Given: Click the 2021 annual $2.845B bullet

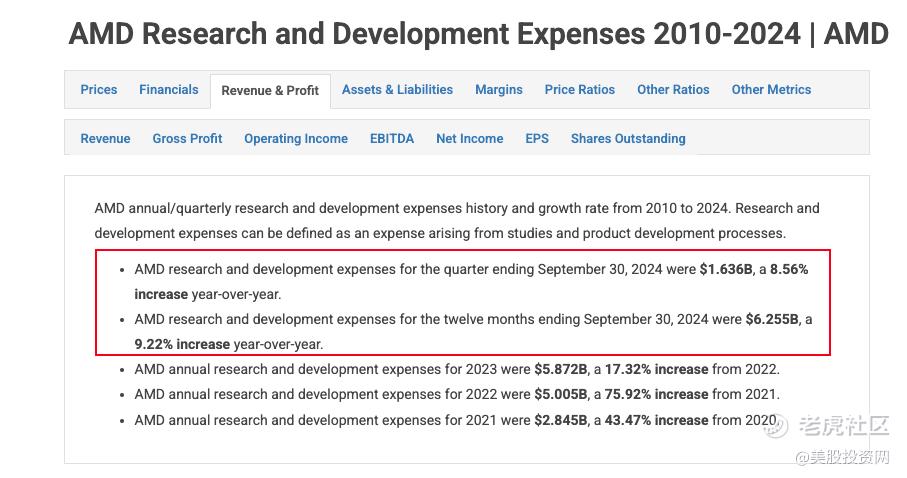Looking at the screenshot, I should point(455,420).
